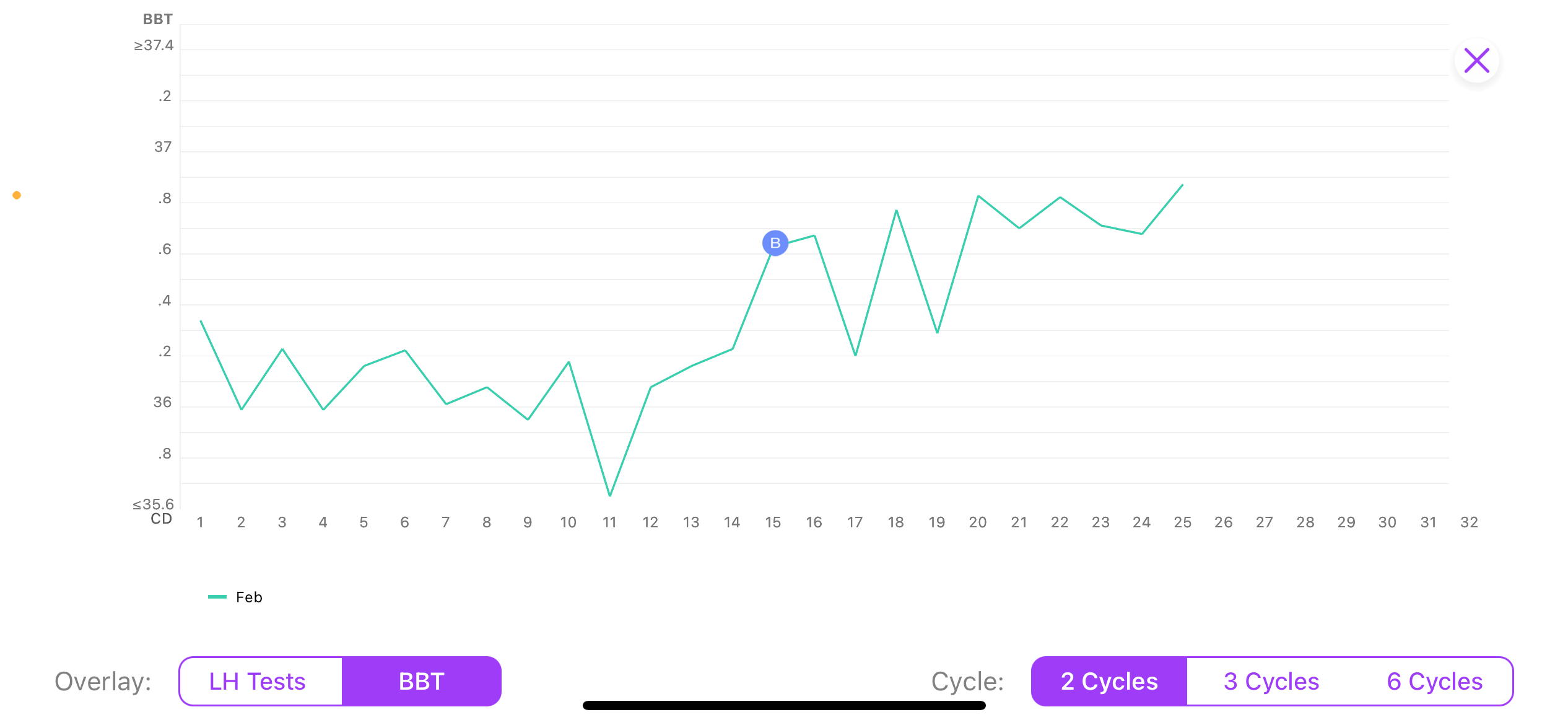1568x725 pixels.
Task: Tap the first data point on cycle day 1
Action: [201, 321]
